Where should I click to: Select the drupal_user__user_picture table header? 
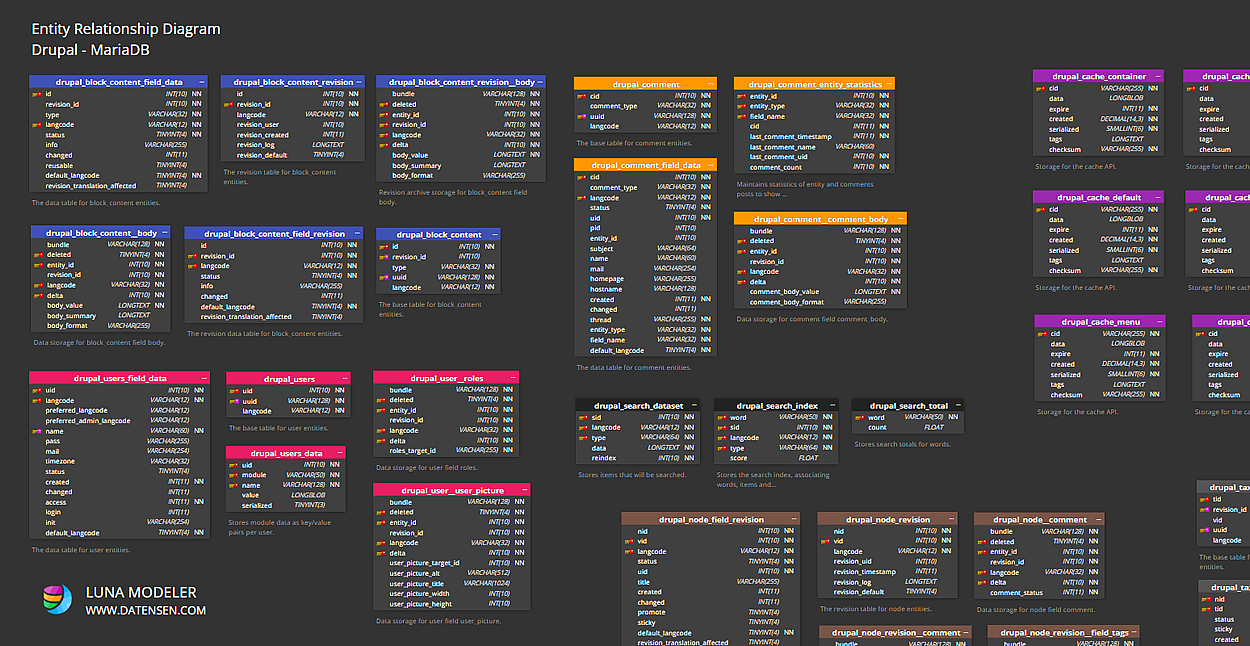point(453,491)
